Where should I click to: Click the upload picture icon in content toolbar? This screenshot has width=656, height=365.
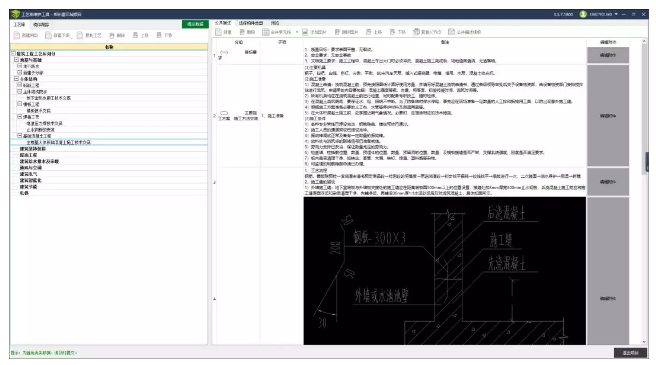[x=305, y=32]
